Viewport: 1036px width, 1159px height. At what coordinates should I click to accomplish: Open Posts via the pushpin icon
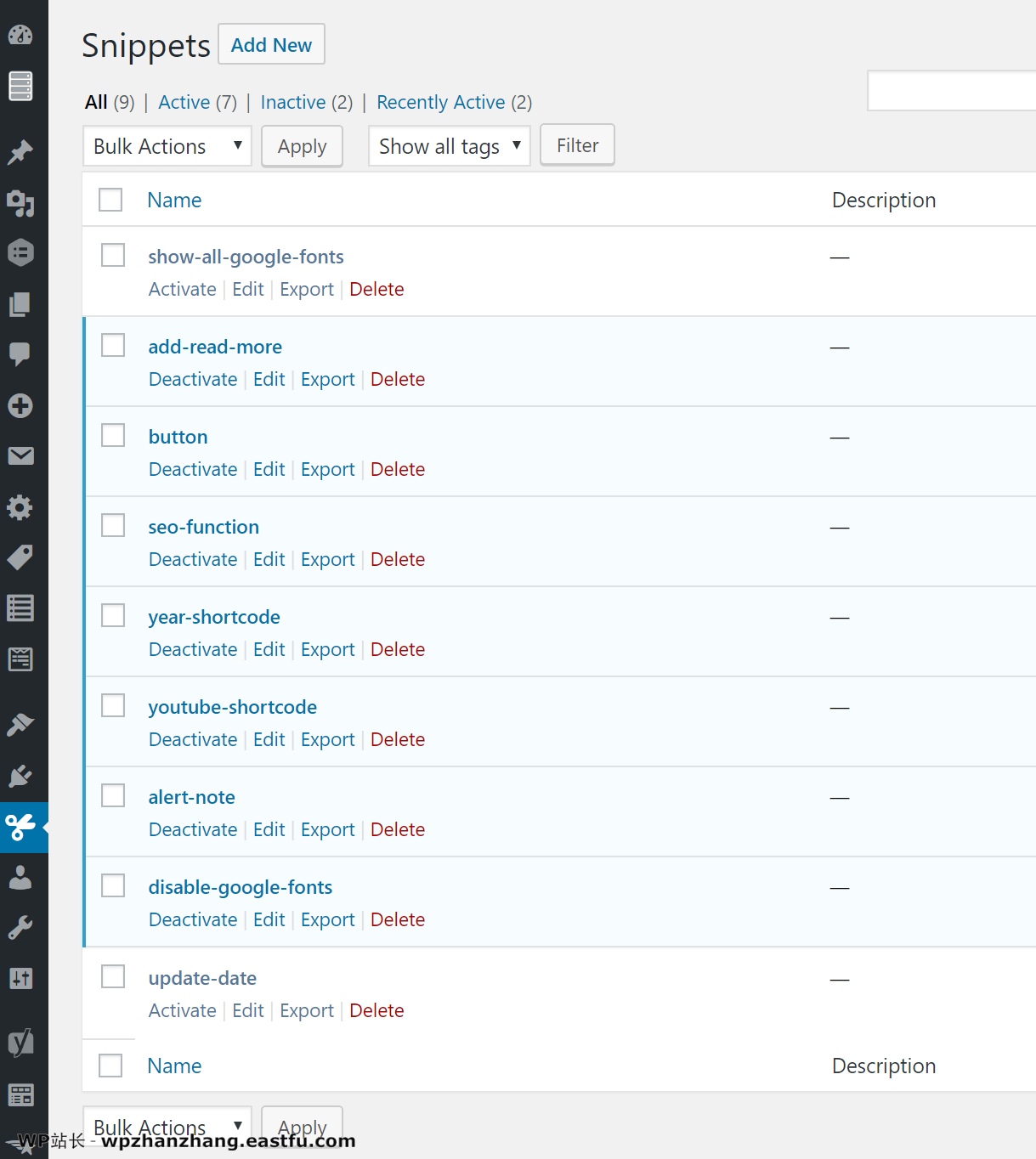point(20,152)
